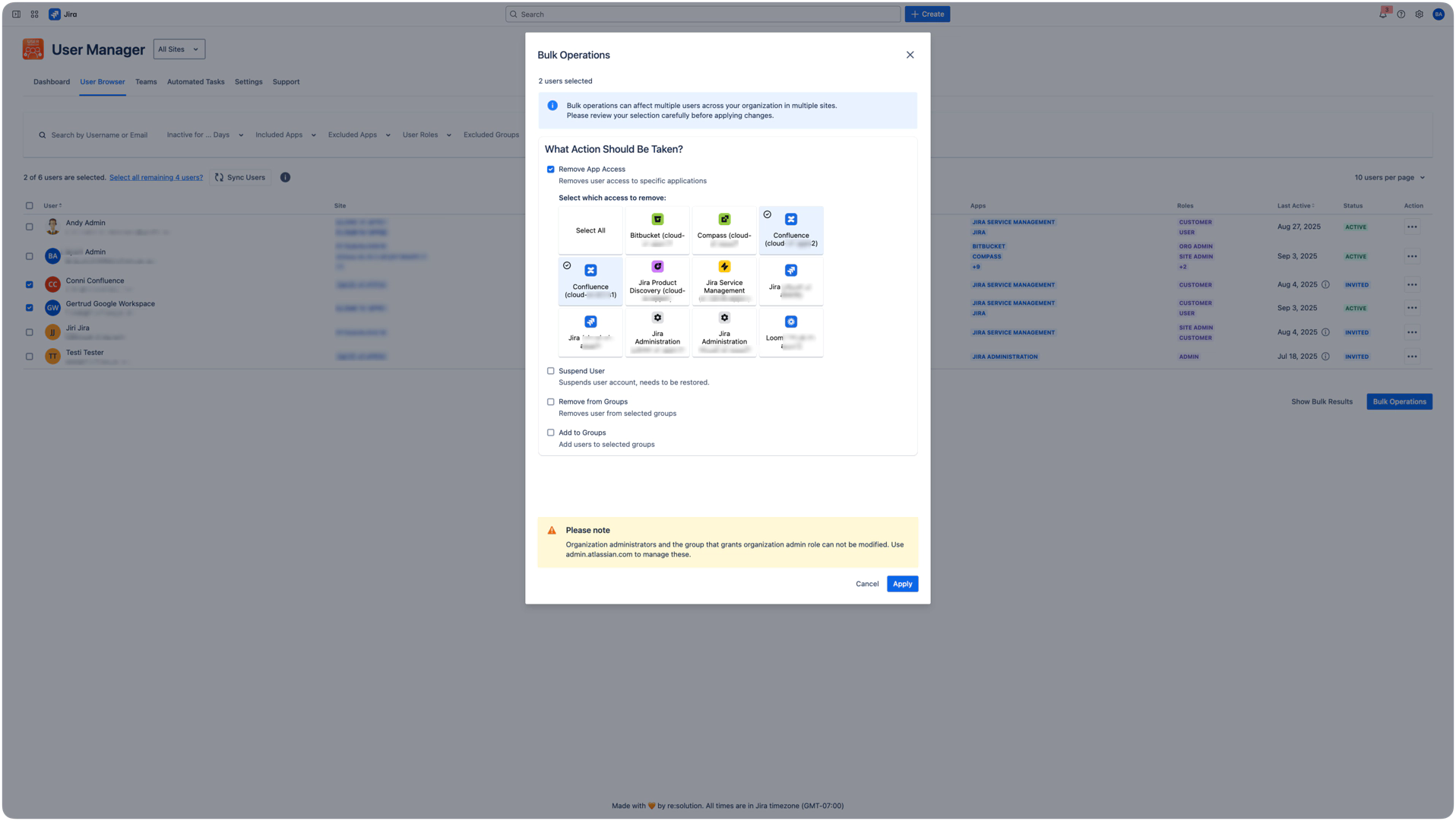
Task: Toggle the sidebar panel icon
Action: click(16, 14)
